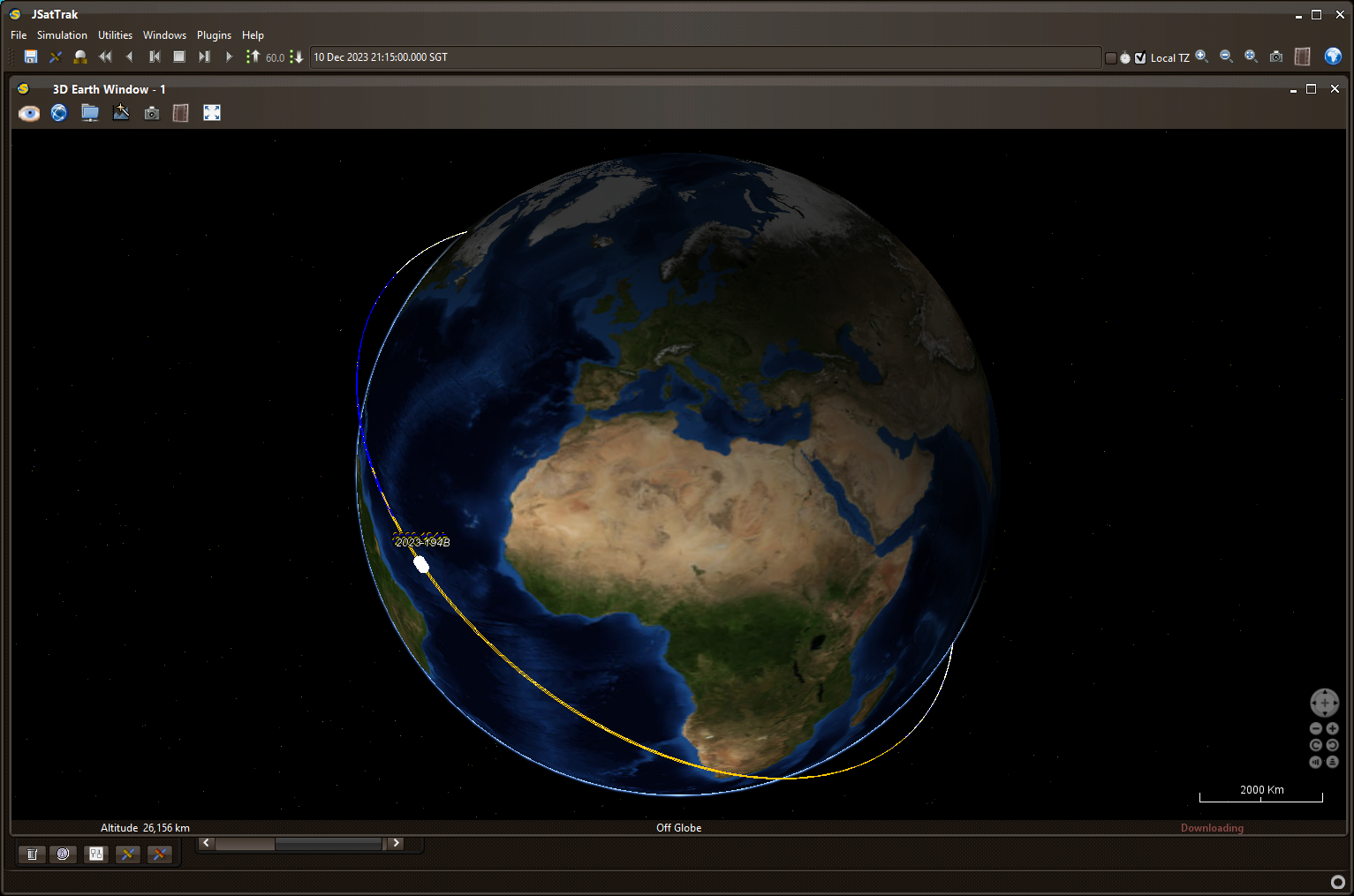Open the ground station dome icon

tap(80, 56)
